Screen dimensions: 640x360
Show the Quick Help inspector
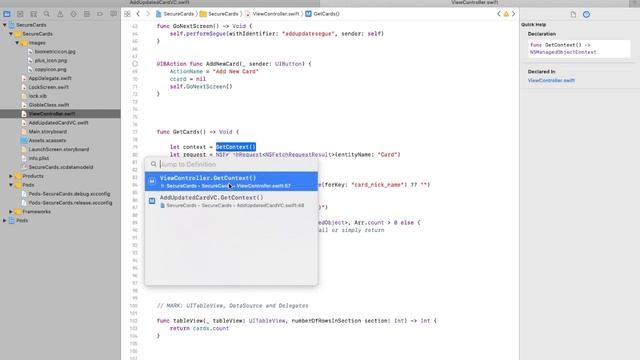pos(587,14)
